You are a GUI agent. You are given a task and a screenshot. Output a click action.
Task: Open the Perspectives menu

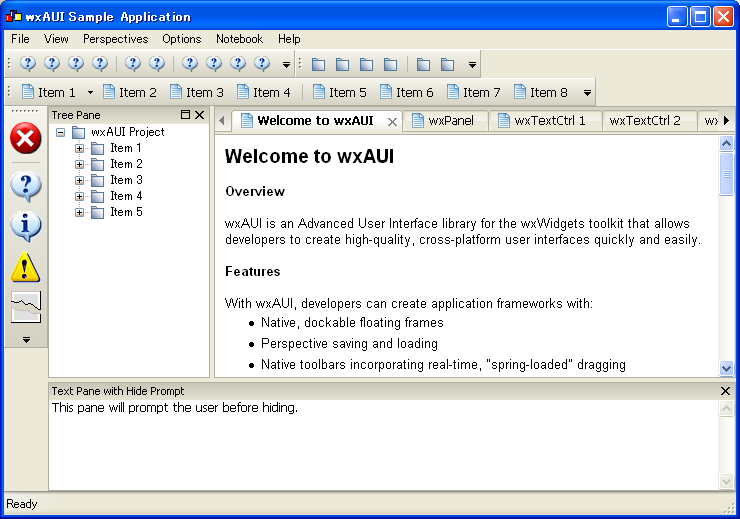[x=116, y=39]
